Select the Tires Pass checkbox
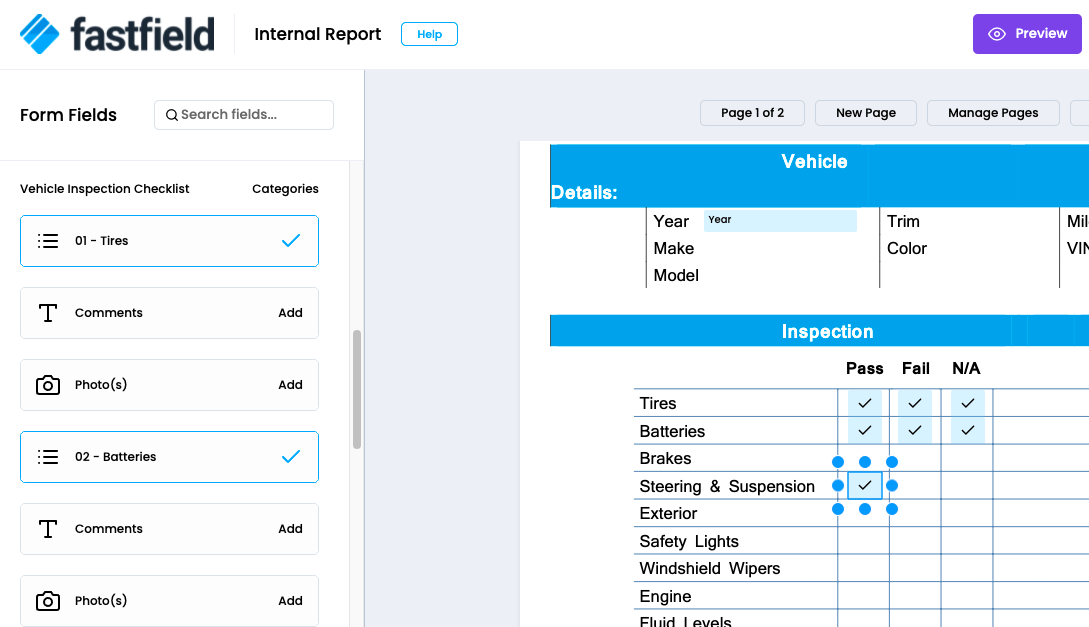 point(865,403)
